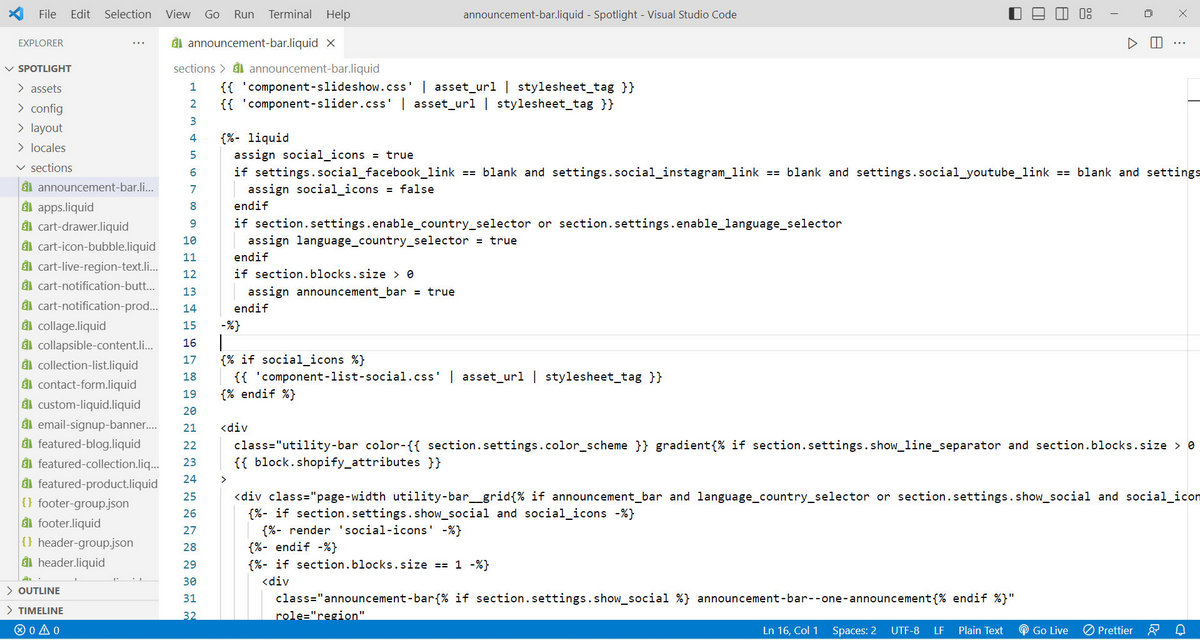This screenshot has width=1200, height=640.
Task: Click the Go Live broadcast button
Action: 1043,630
